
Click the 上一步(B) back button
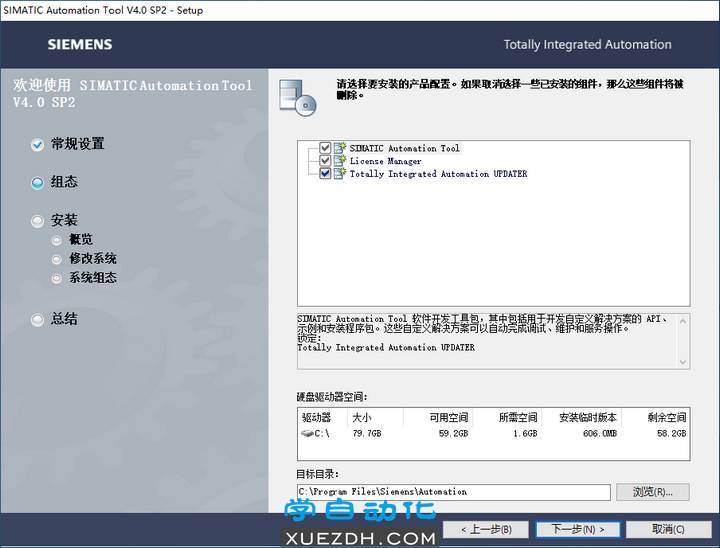486,530
